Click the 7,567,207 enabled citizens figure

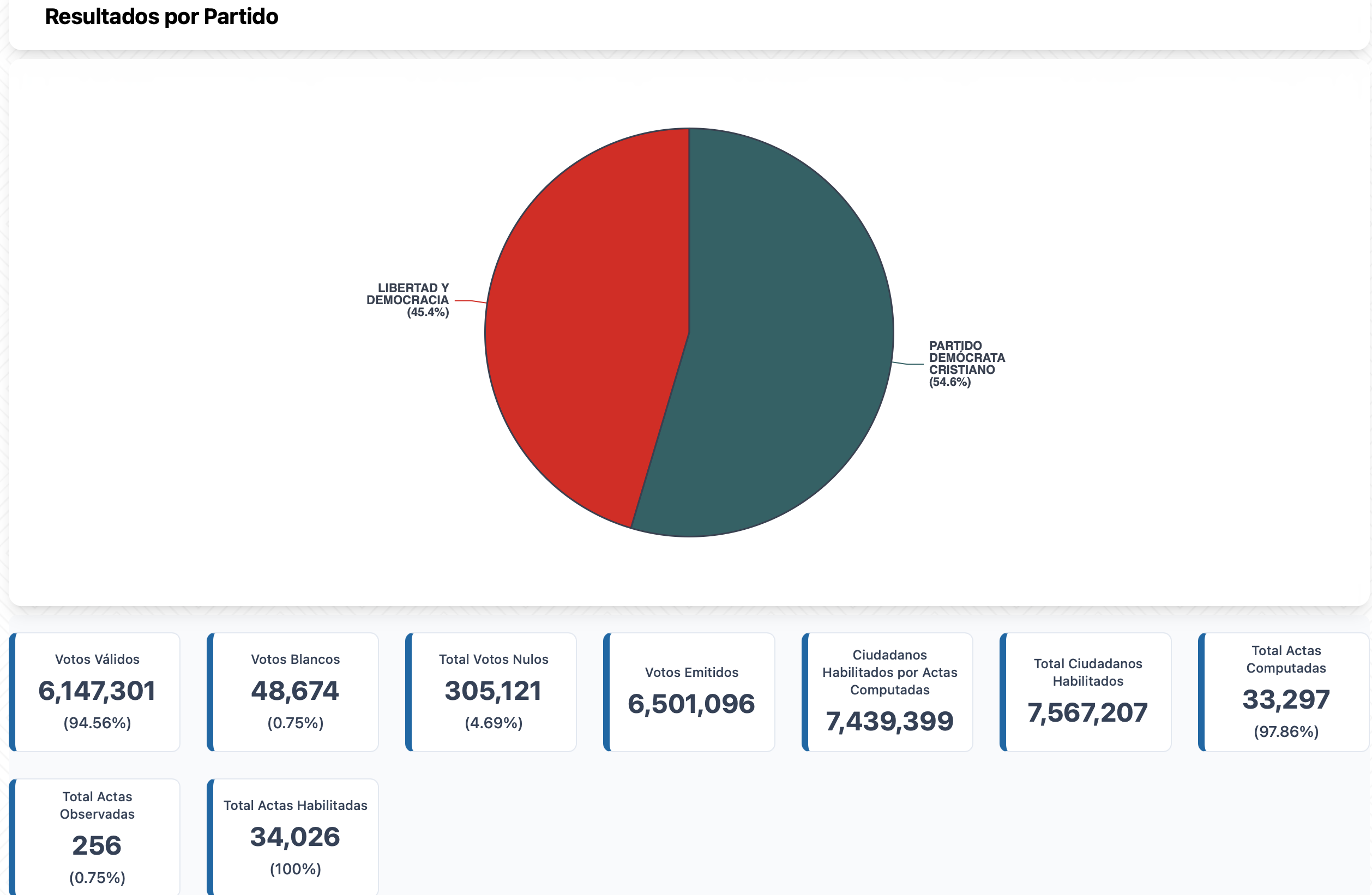1088,713
